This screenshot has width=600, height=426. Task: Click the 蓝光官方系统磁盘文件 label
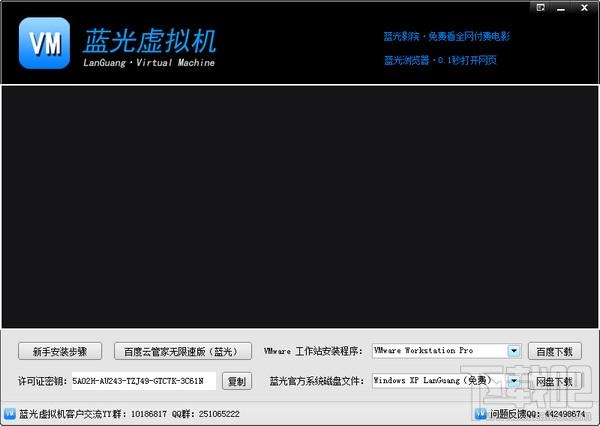coord(316,381)
